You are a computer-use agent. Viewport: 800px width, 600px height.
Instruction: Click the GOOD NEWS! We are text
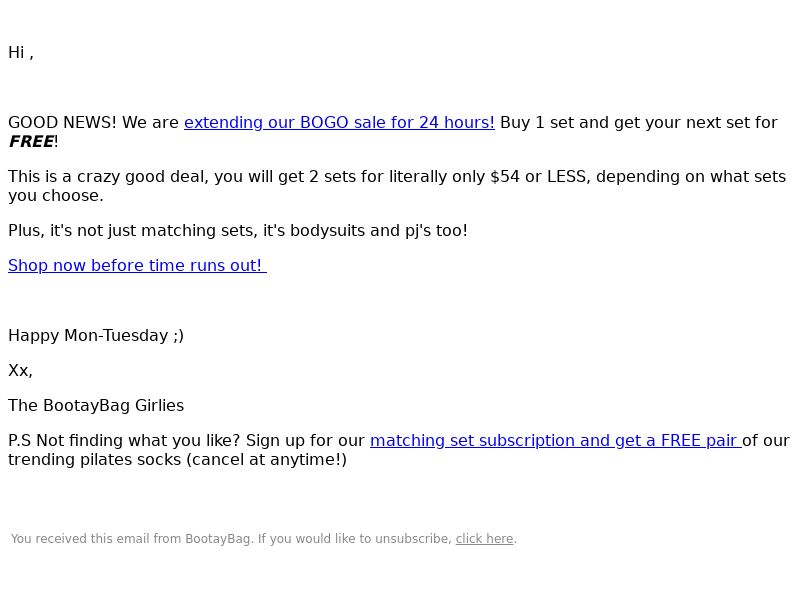pos(93,123)
